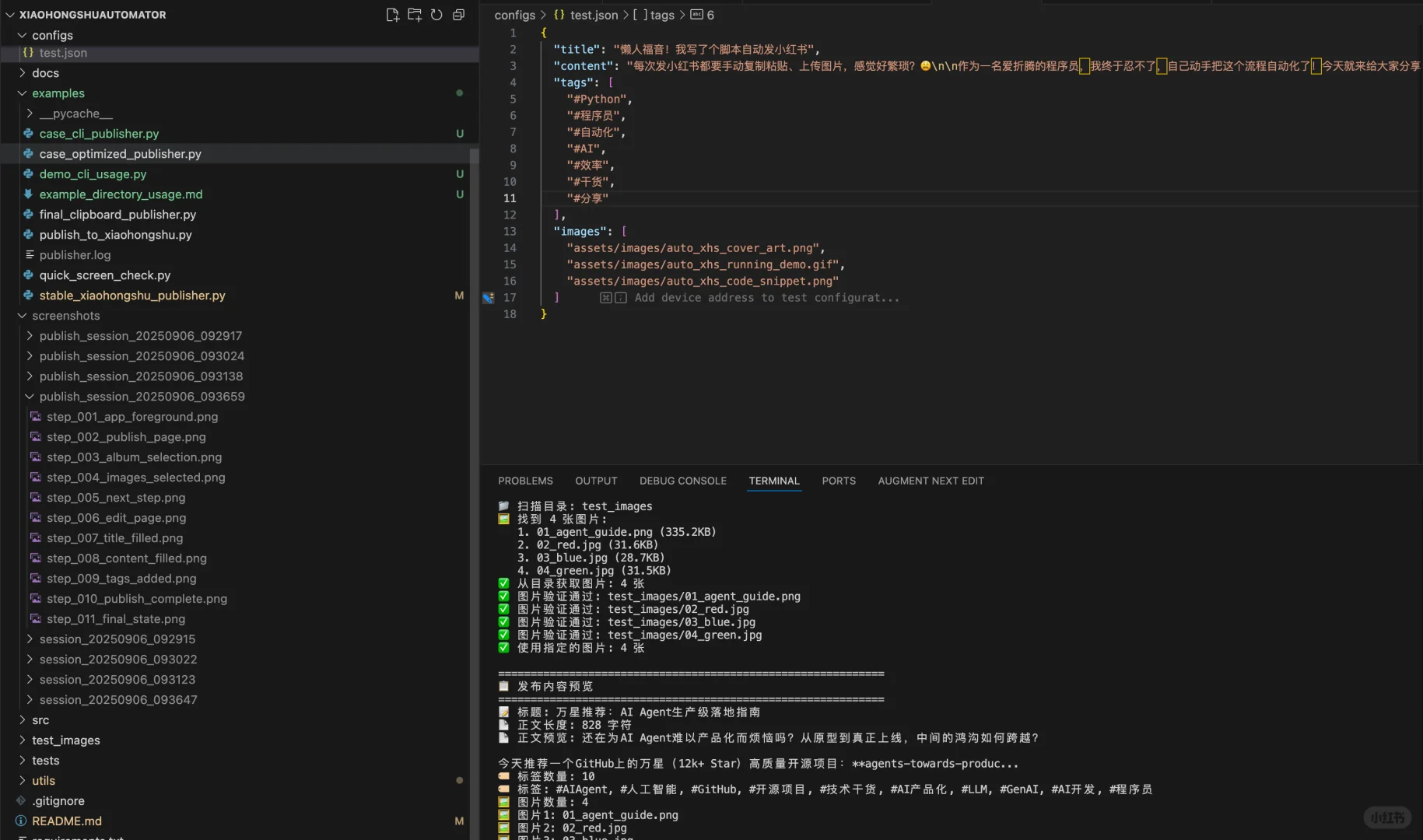Open step_008_content_filled.png screenshot
Image resolution: width=1423 pixels, height=840 pixels.
[127, 558]
